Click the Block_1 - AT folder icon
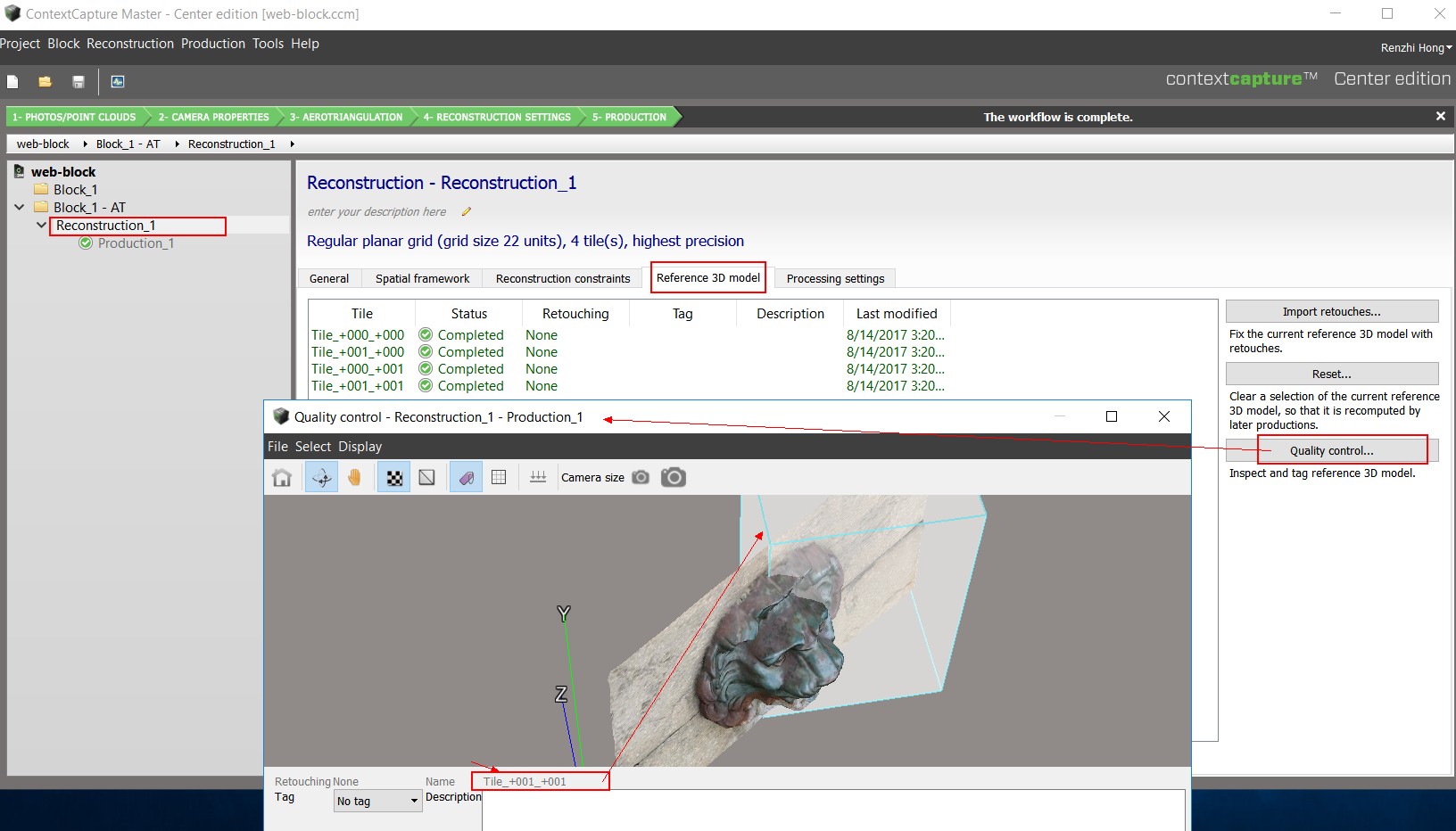 41,207
